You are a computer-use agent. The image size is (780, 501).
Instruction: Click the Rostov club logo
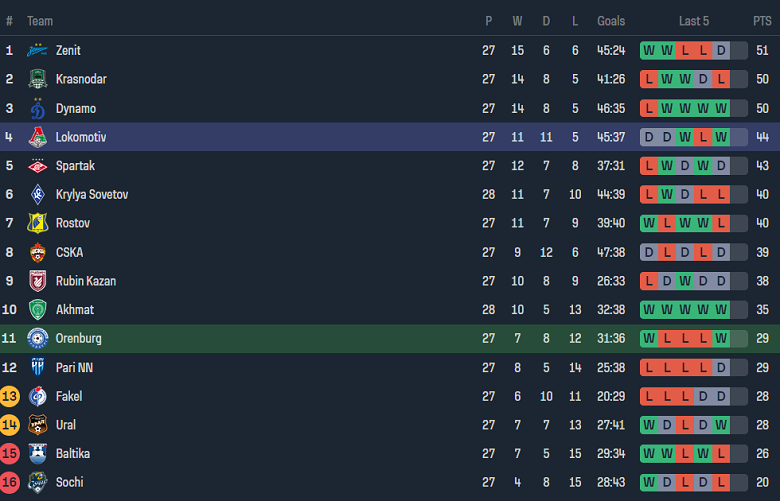click(38, 223)
